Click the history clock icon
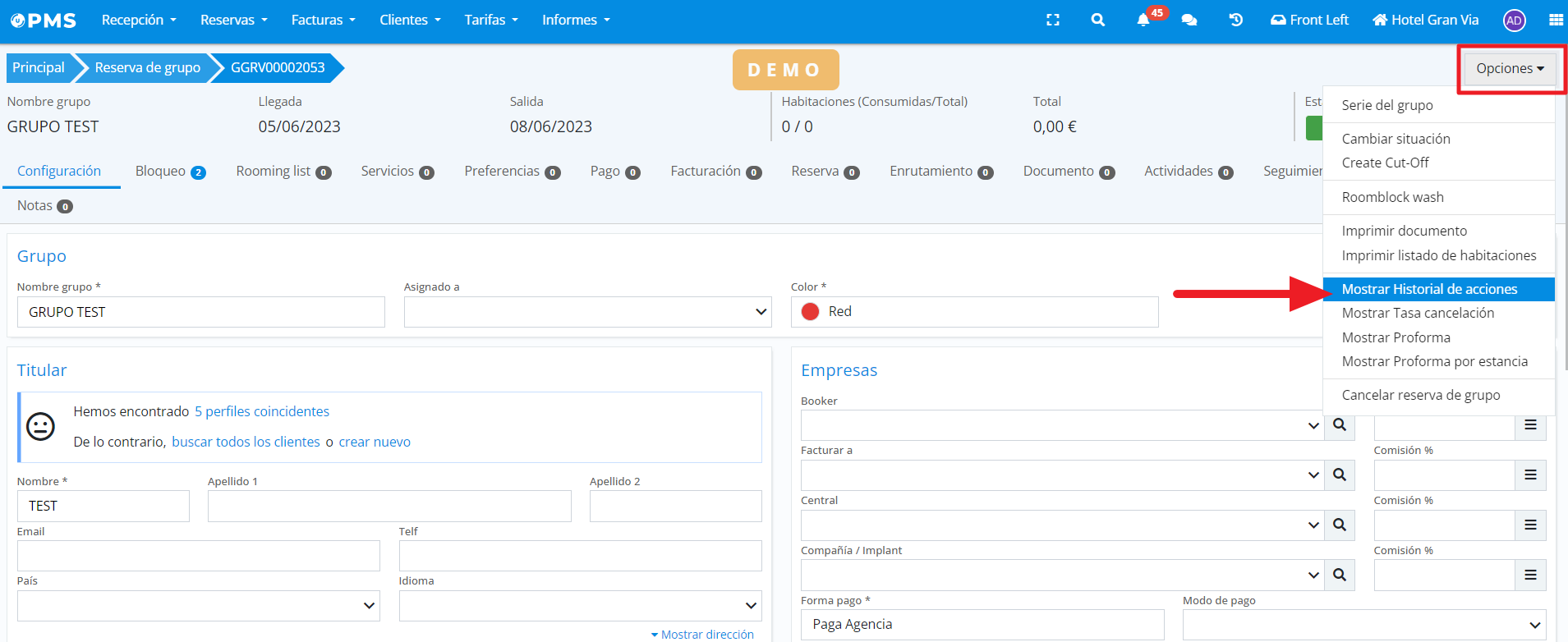 click(x=1235, y=20)
